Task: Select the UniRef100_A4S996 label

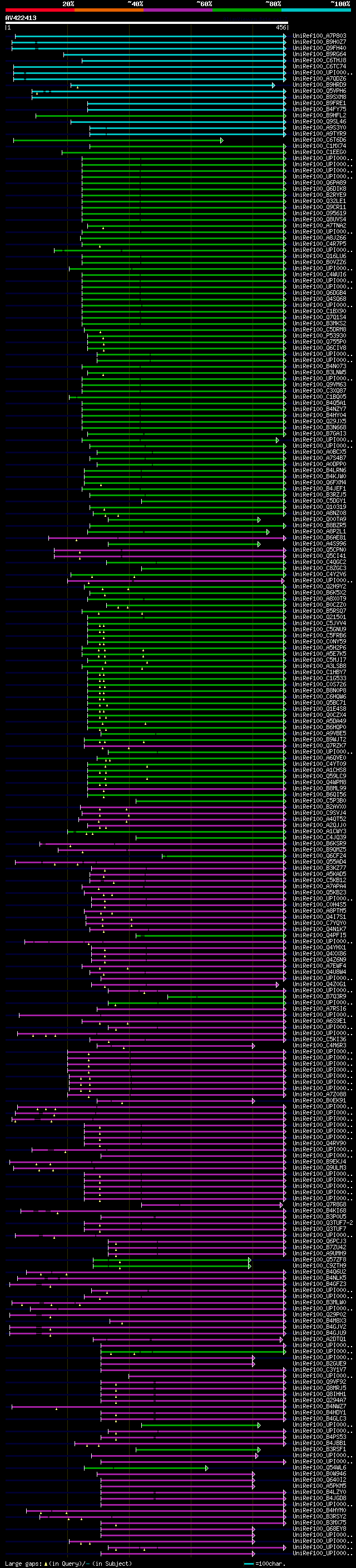Action: pos(319,544)
